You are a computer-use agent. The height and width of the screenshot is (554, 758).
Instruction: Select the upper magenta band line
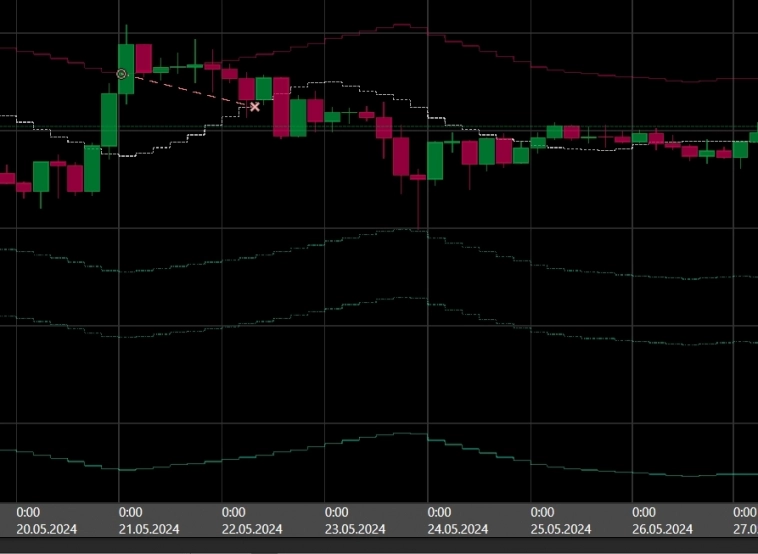tap(600, 74)
